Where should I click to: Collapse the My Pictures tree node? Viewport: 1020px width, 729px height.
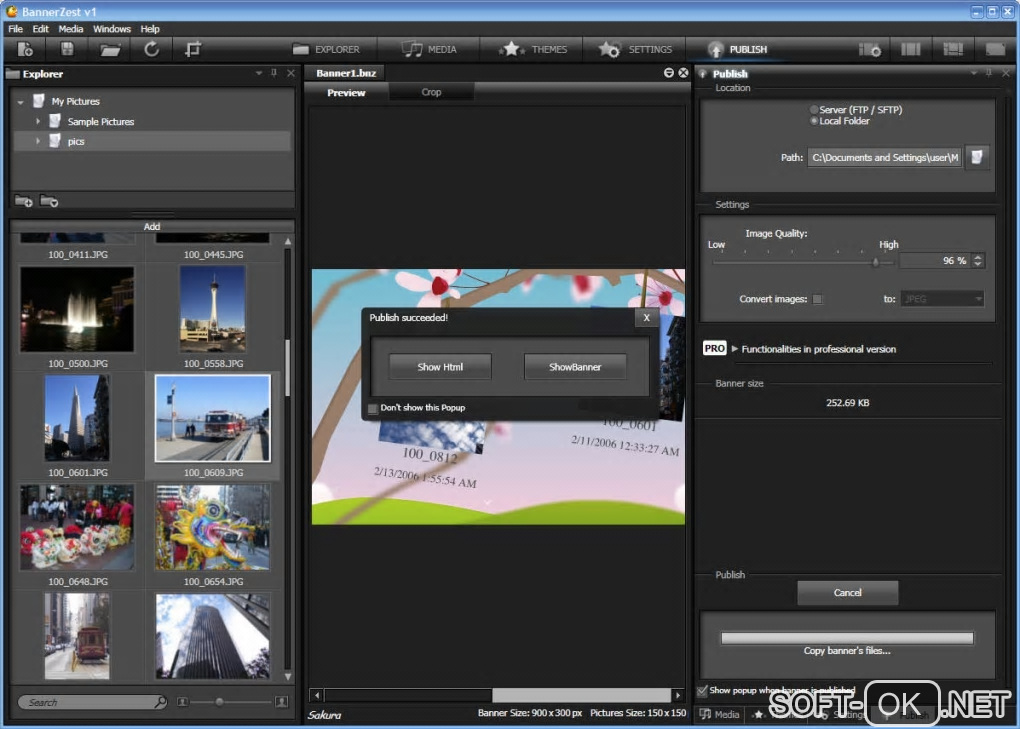pos(20,102)
